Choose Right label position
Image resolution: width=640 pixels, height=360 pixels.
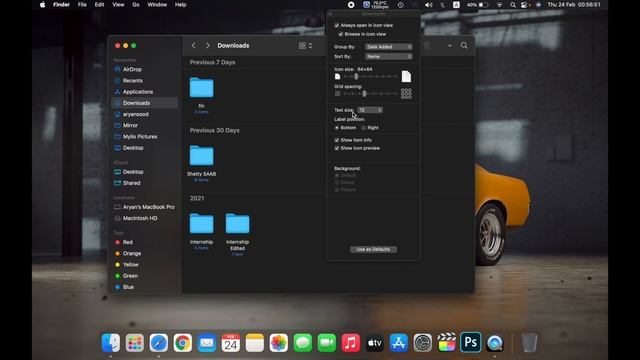coord(363,128)
